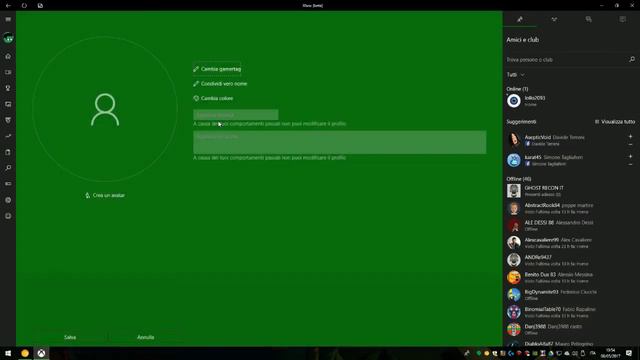Click the disabled location input field
This screenshot has height=360, width=640.
pyautogui.click(x=236, y=115)
